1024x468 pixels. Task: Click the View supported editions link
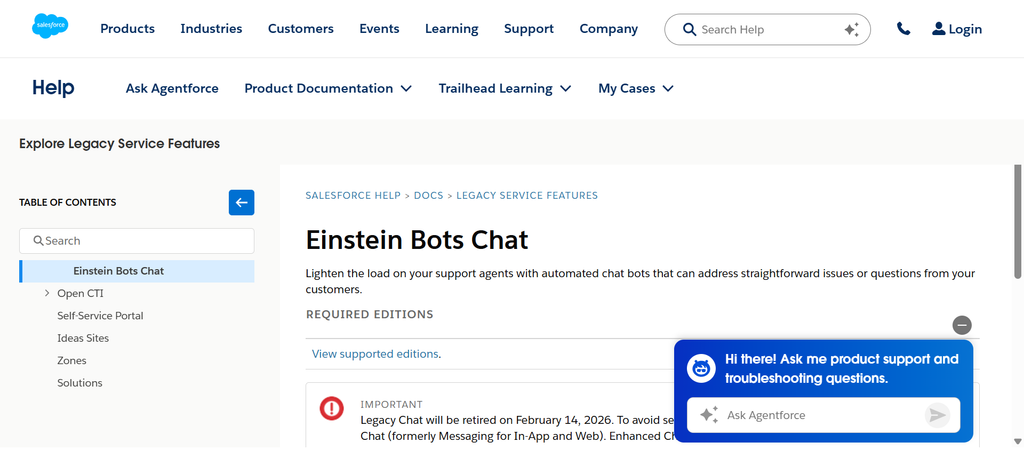tap(375, 354)
